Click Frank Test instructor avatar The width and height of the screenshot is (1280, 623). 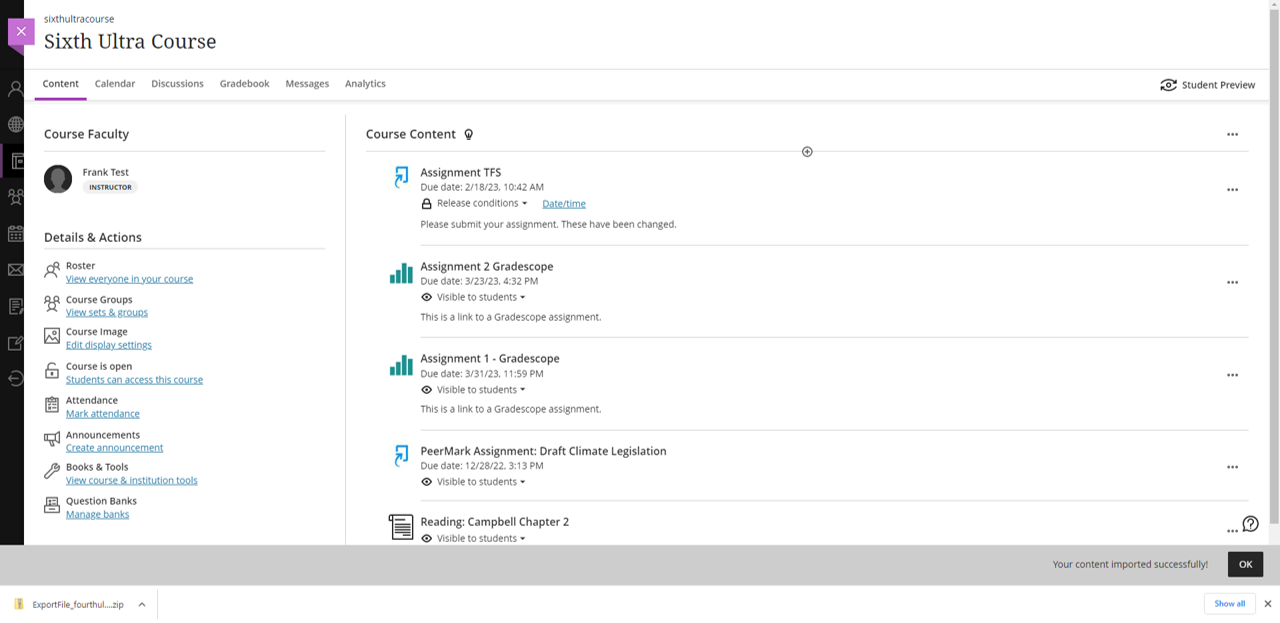pos(58,179)
